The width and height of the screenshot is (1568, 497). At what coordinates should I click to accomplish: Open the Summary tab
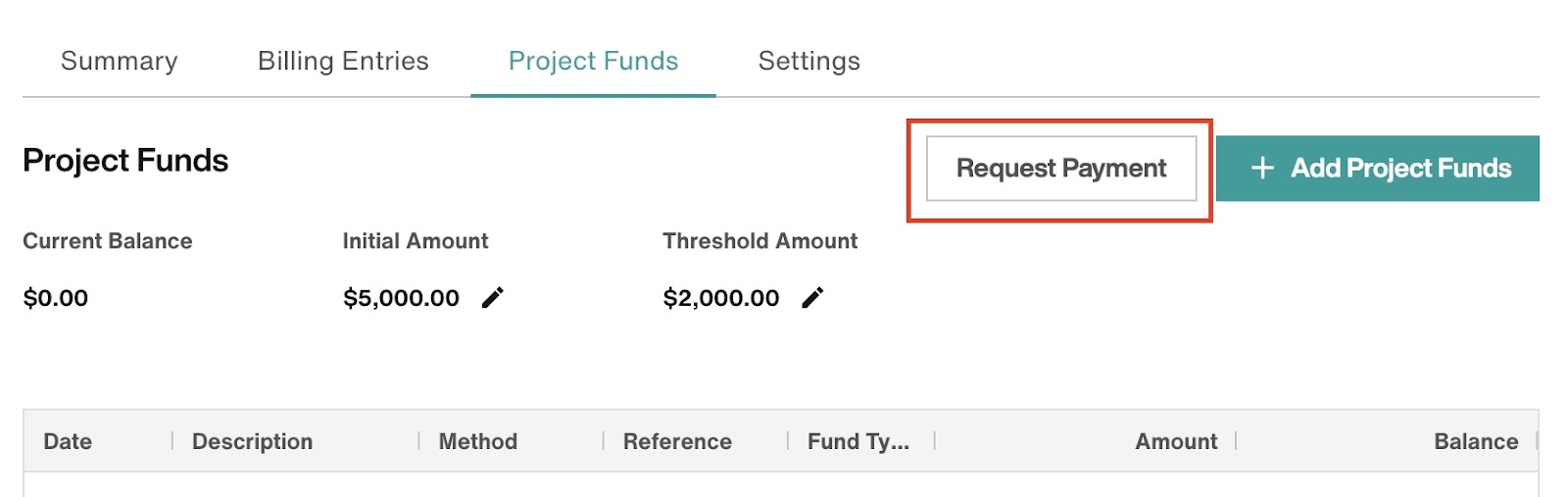(120, 61)
